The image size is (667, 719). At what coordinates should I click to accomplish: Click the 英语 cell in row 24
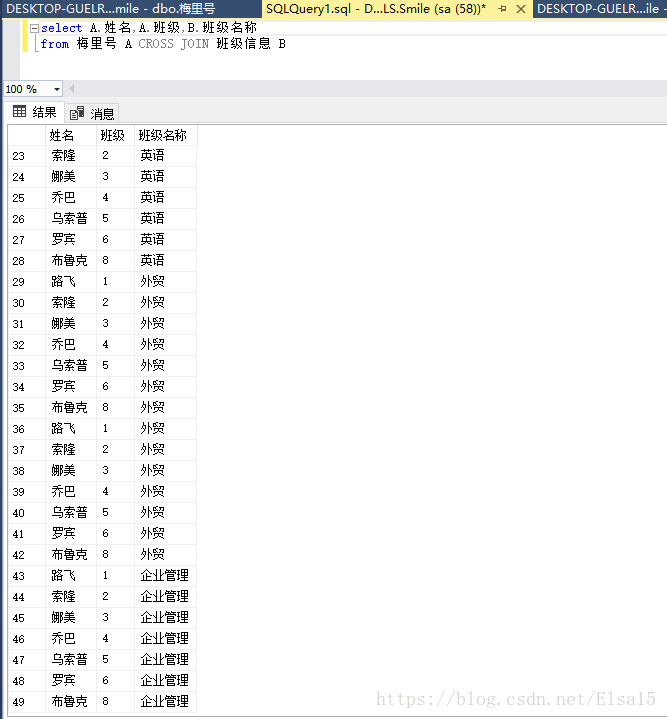[x=165, y=177]
